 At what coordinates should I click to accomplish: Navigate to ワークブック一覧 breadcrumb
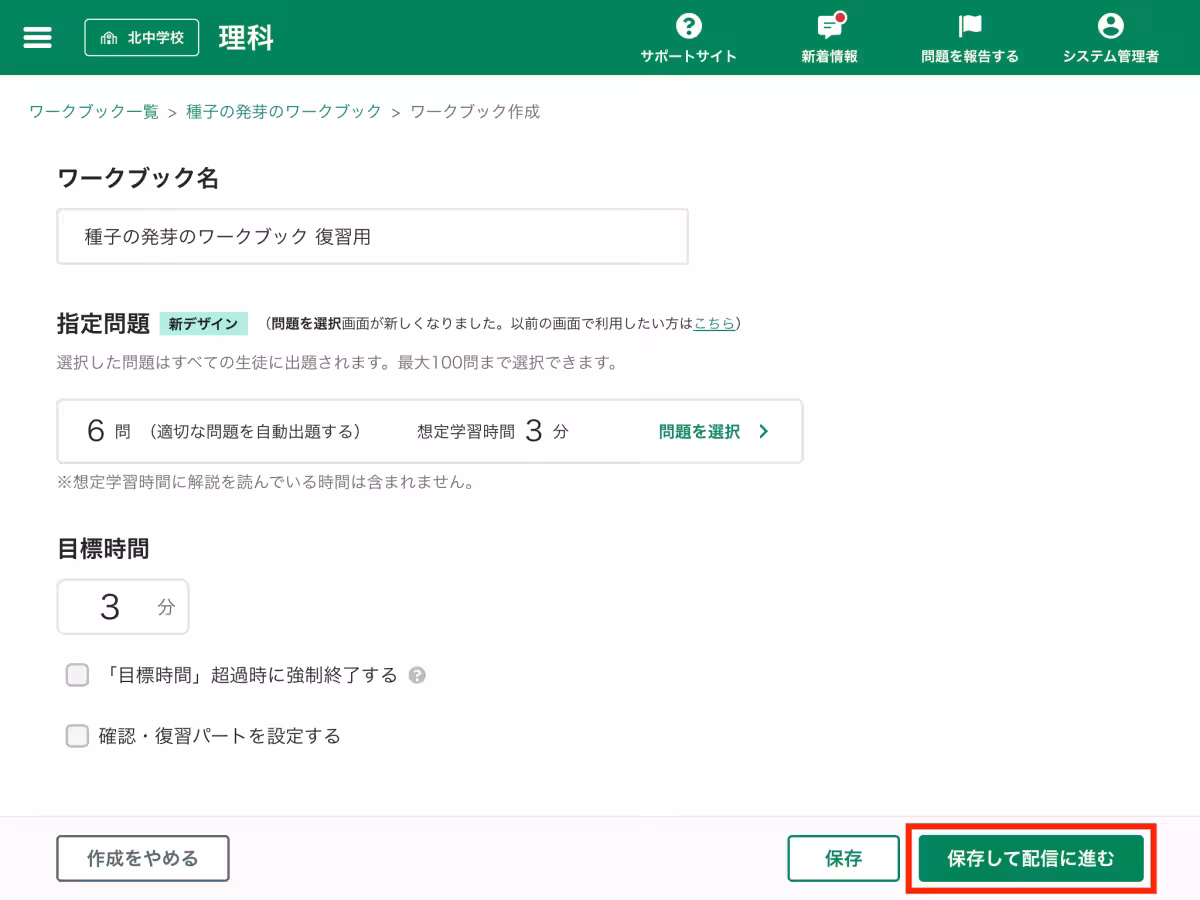91,112
